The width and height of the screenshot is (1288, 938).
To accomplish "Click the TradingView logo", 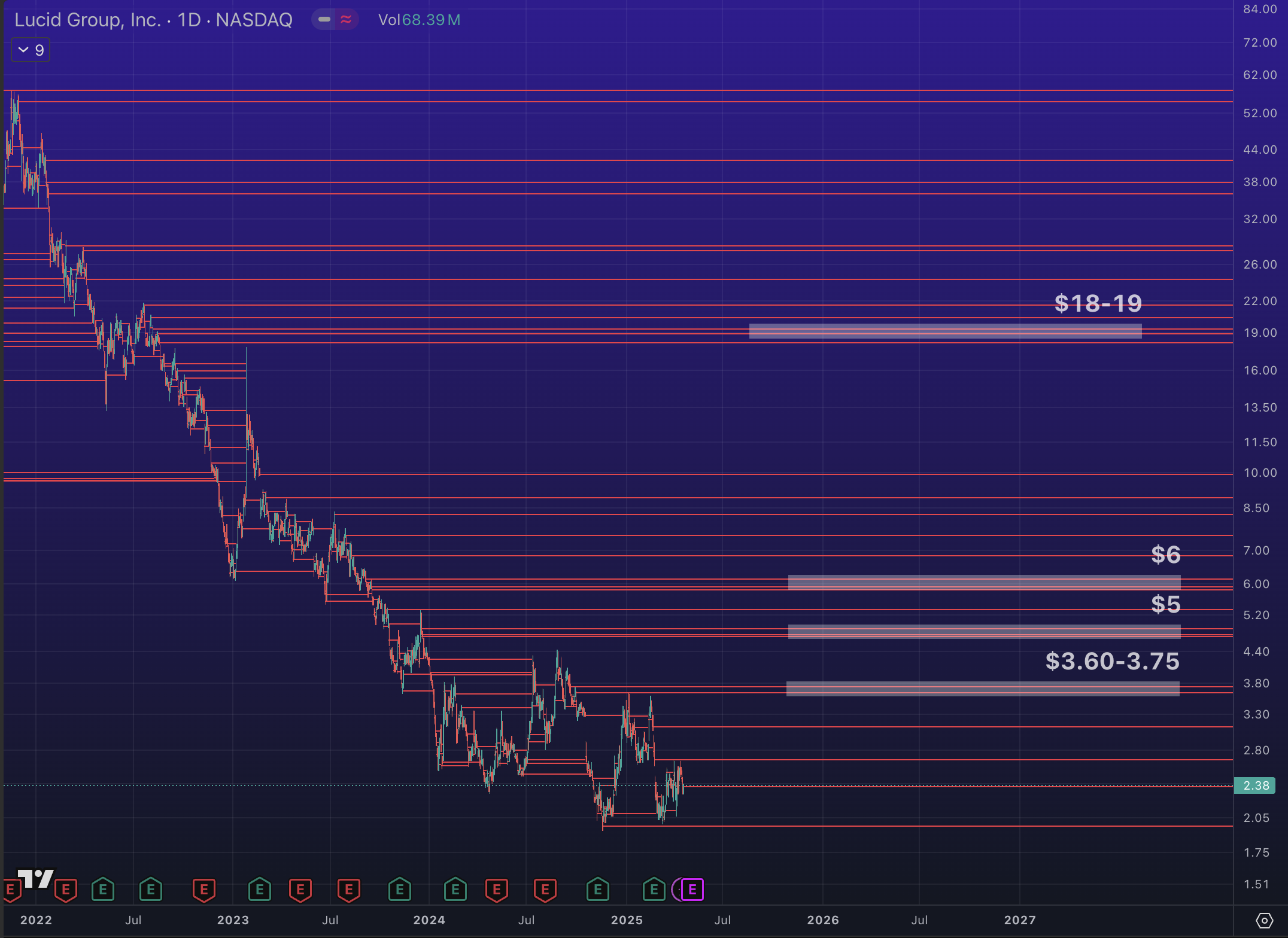I will pyautogui.click(x=36, y=878).
